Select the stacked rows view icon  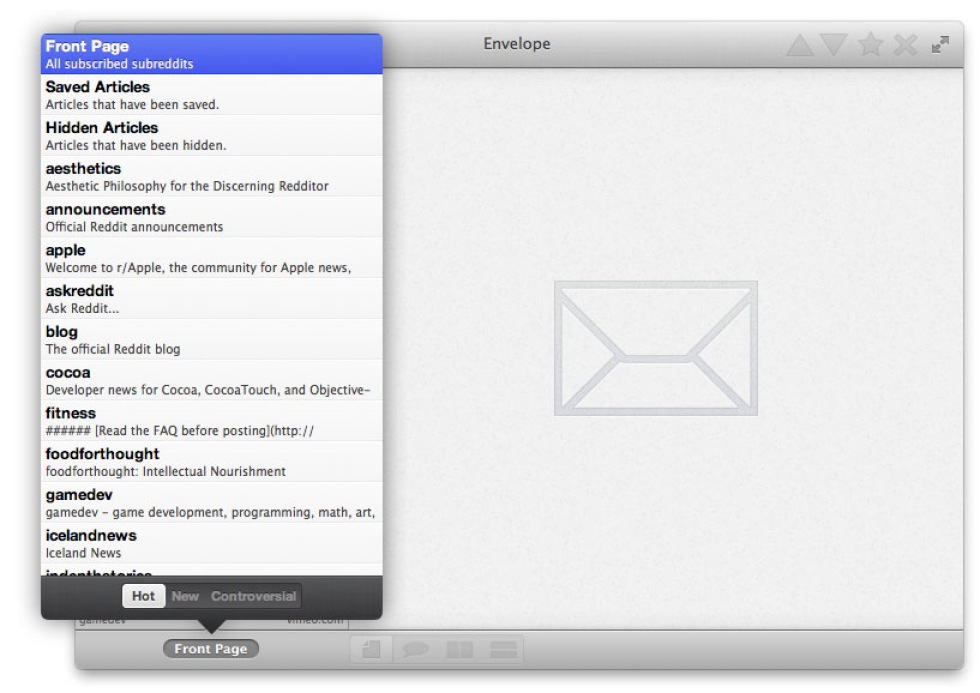[503, 650]
